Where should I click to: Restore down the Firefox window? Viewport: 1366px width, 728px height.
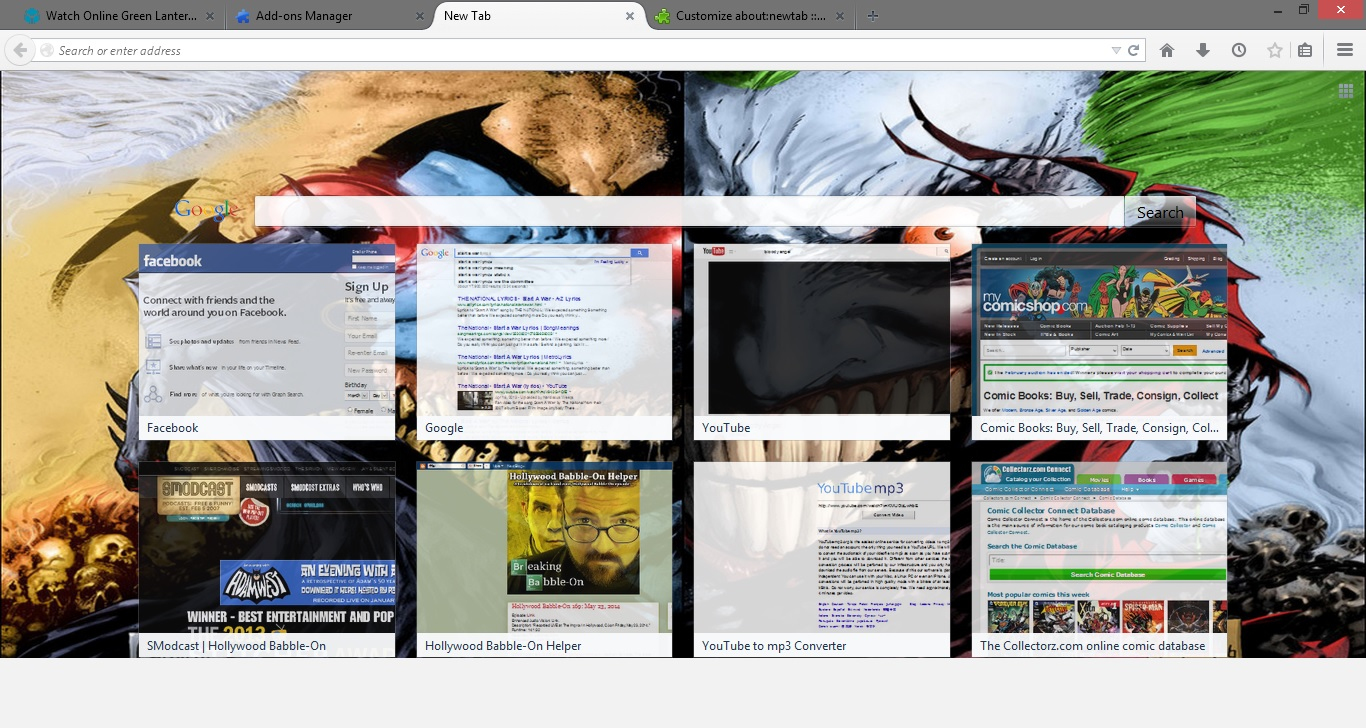point(1304,10)
